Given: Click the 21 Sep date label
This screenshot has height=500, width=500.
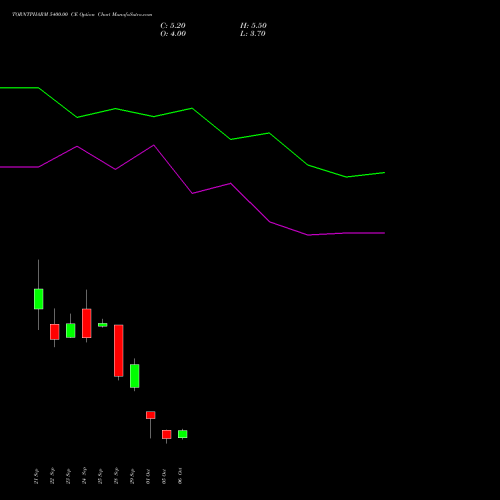Looking at the screenshot, I should click(x=37, y=476).
